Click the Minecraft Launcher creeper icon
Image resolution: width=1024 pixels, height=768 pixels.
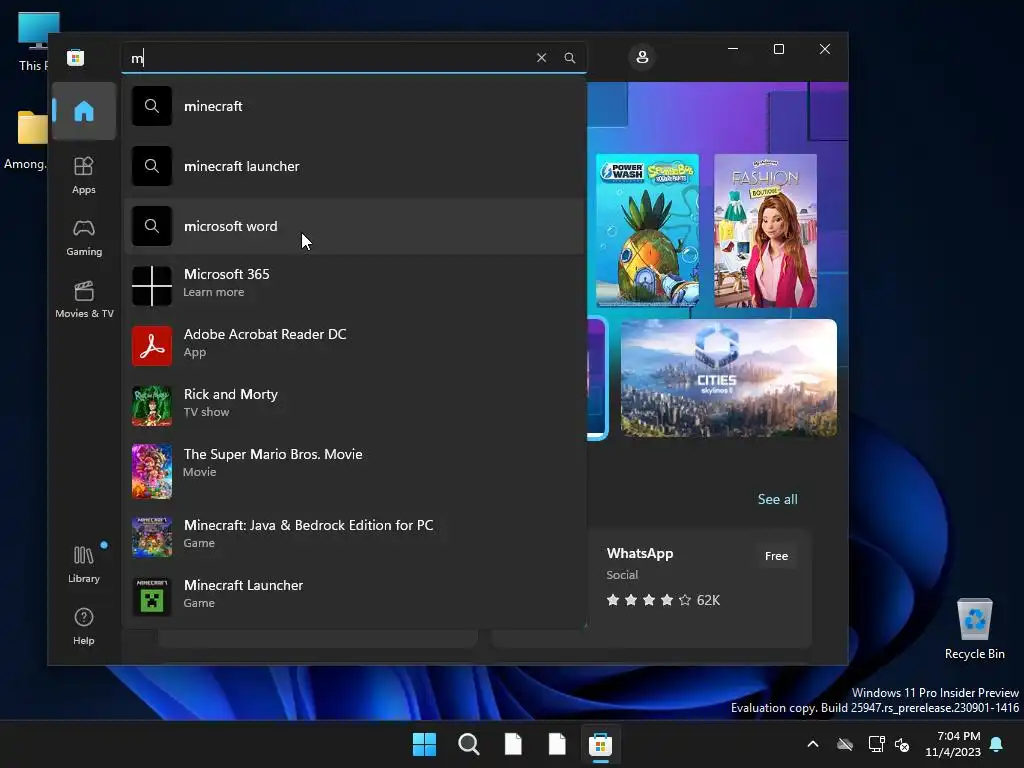[152, 596]
